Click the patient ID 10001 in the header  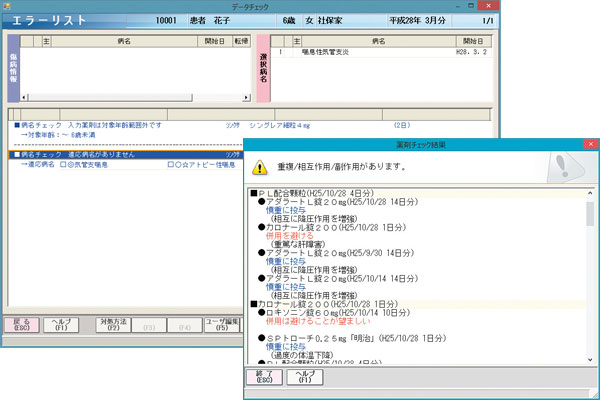[166, 20]
